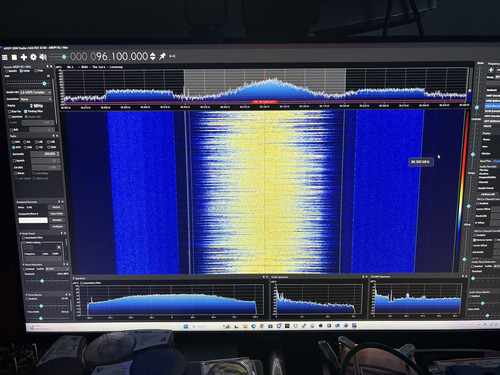Click the Record button in Baseband Recorder

coord(56,207)
